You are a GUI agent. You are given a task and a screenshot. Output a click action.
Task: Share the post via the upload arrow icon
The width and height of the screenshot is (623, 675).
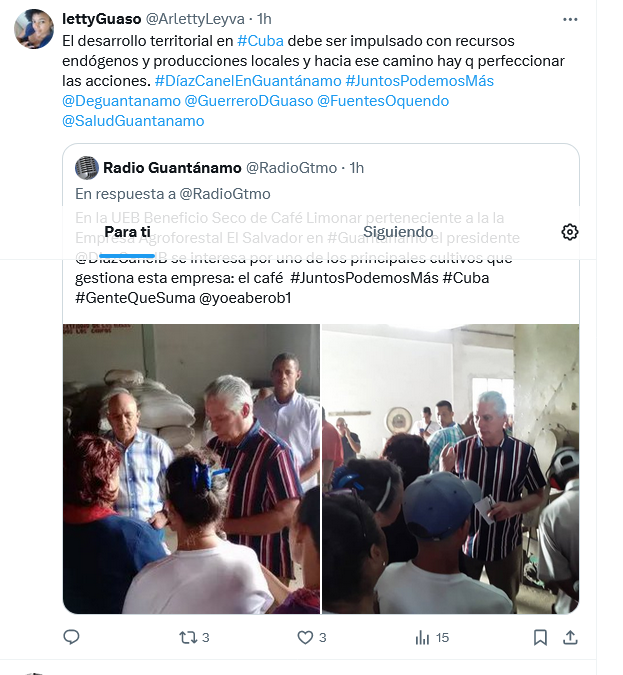click(570, 637)
